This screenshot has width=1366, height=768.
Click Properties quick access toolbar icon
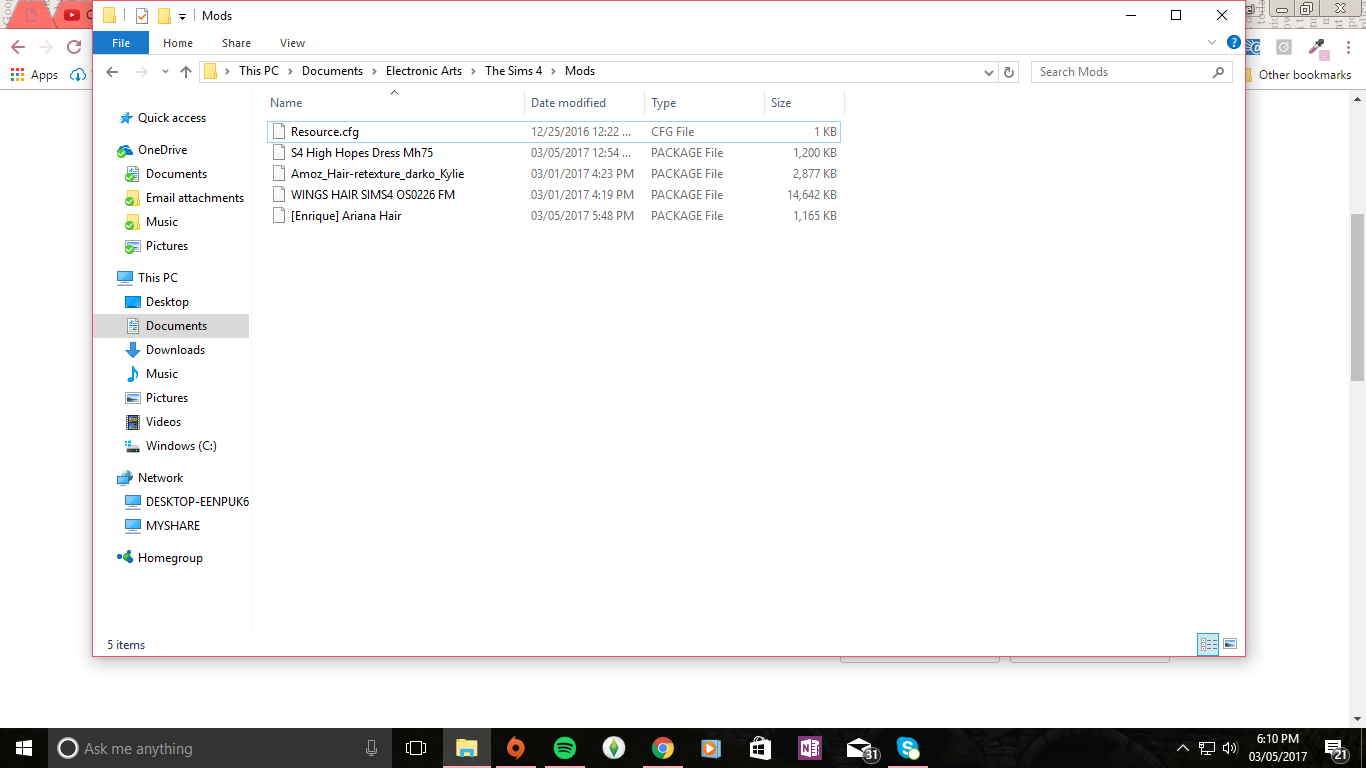141,16
